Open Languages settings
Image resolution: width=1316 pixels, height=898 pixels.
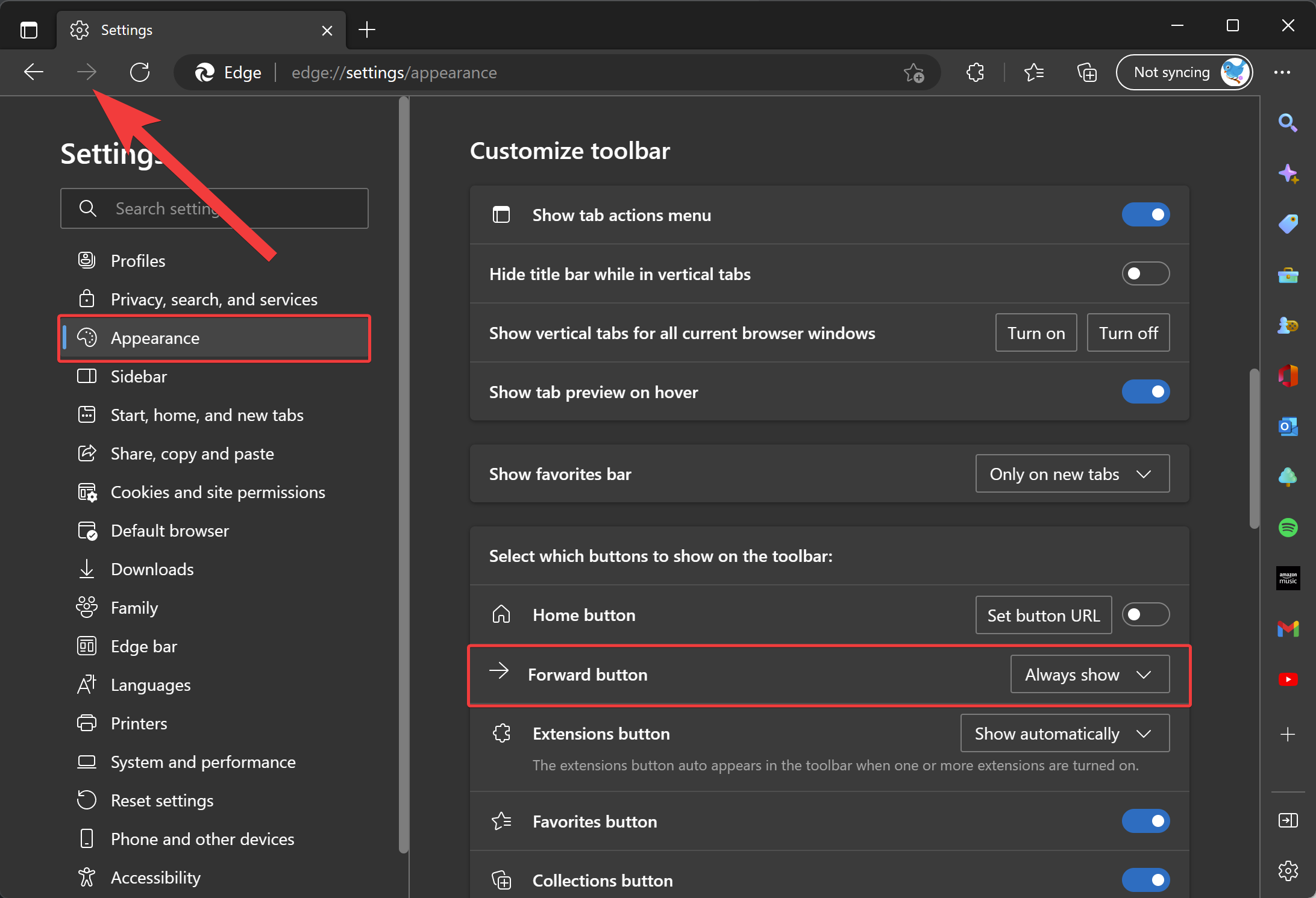[x=214, y=685]
